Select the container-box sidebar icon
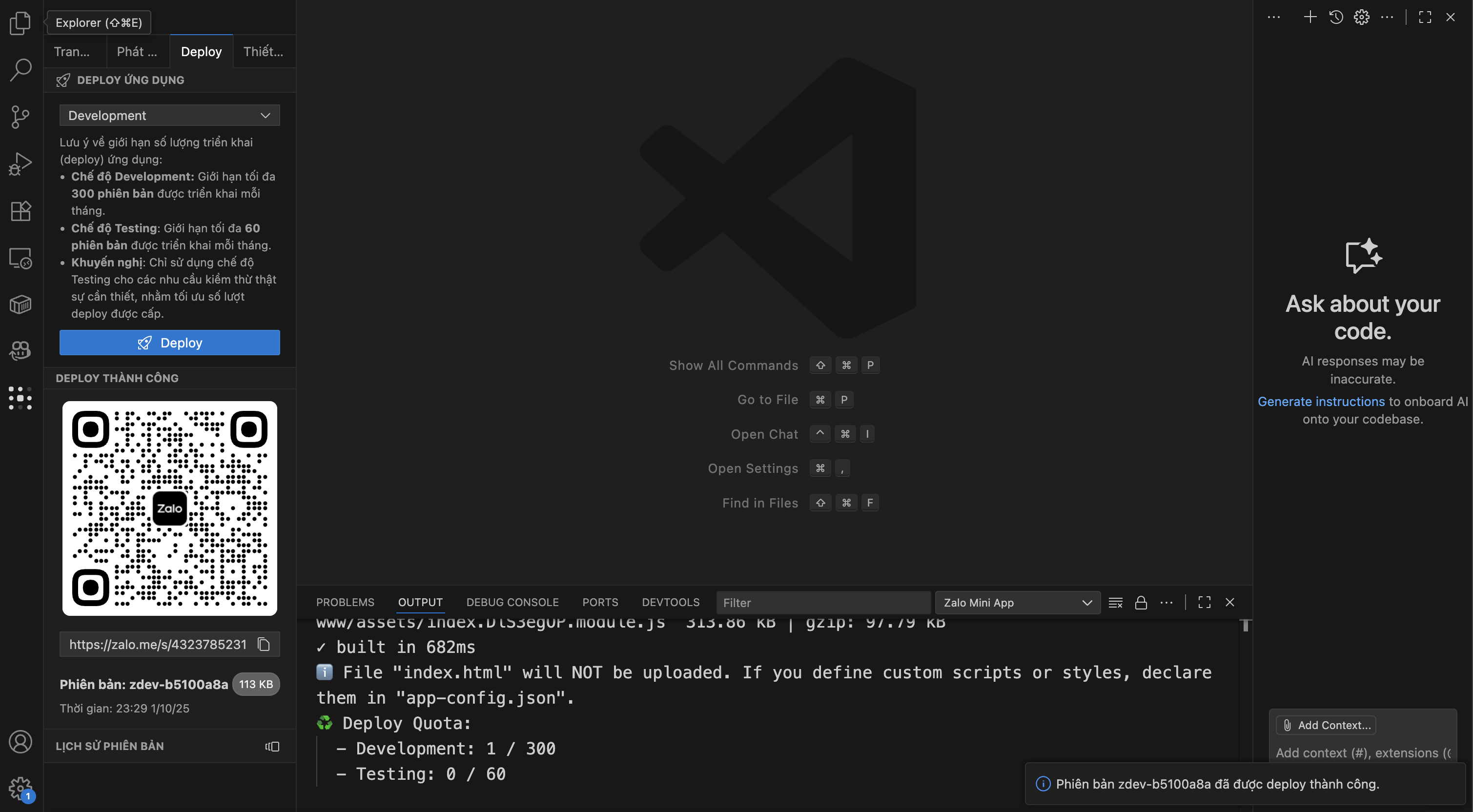This screenshot has width=1473, height=812. 20,304
